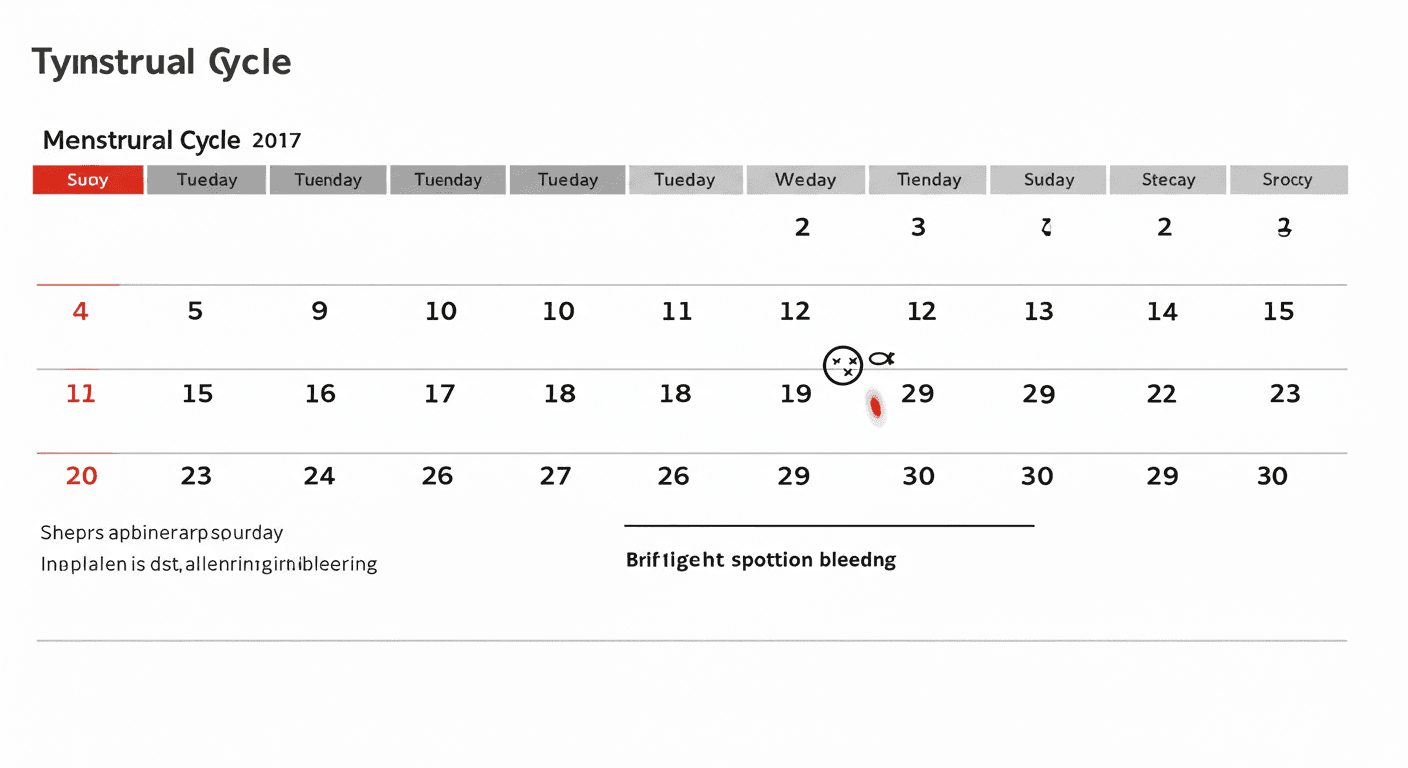
Task: Click the Brif tigeht spottion bleedng label
Action: tap(760, 560)
